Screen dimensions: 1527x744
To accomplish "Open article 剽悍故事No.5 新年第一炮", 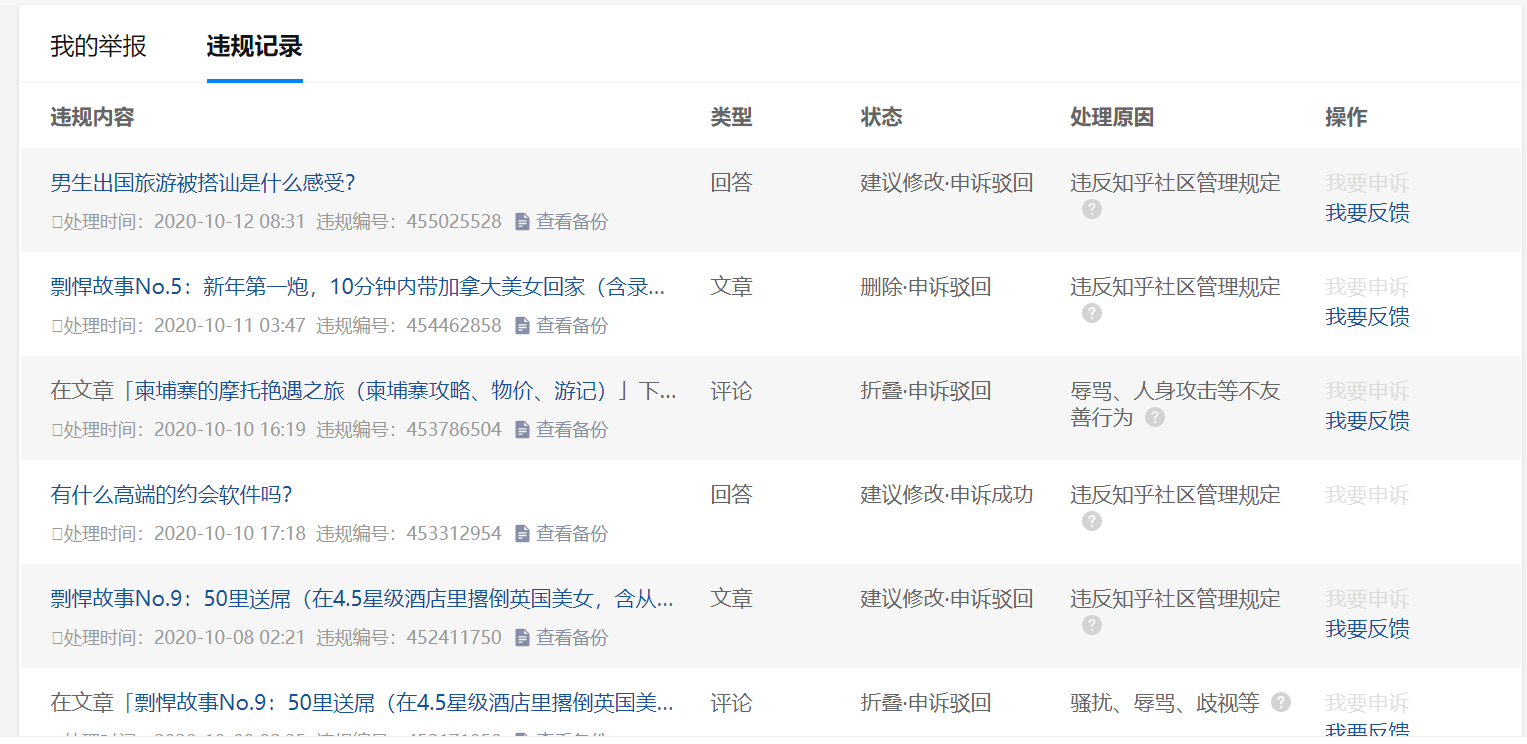I will (358, 287).
